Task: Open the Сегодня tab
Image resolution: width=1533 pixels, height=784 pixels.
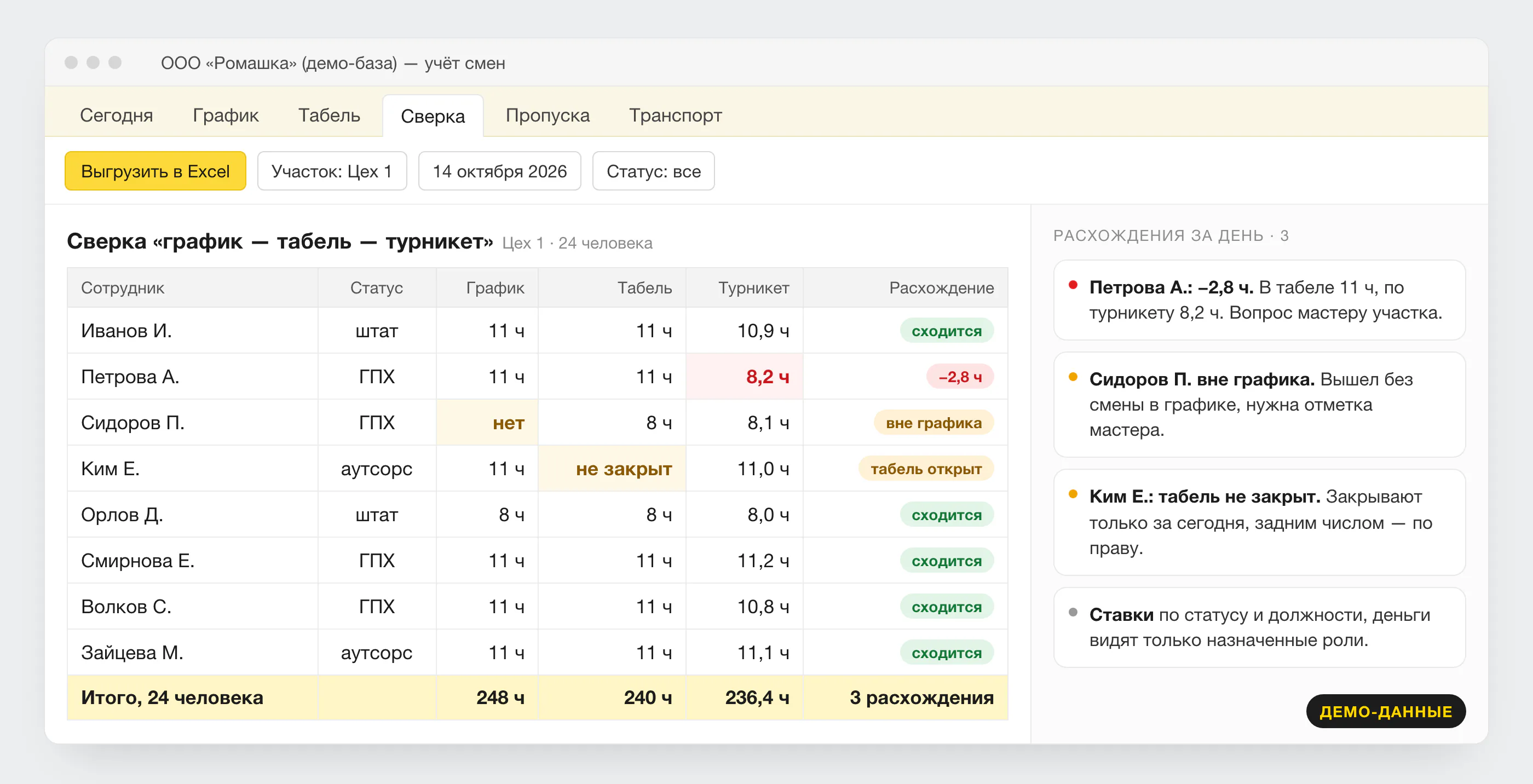Action: tap(116, 115)
